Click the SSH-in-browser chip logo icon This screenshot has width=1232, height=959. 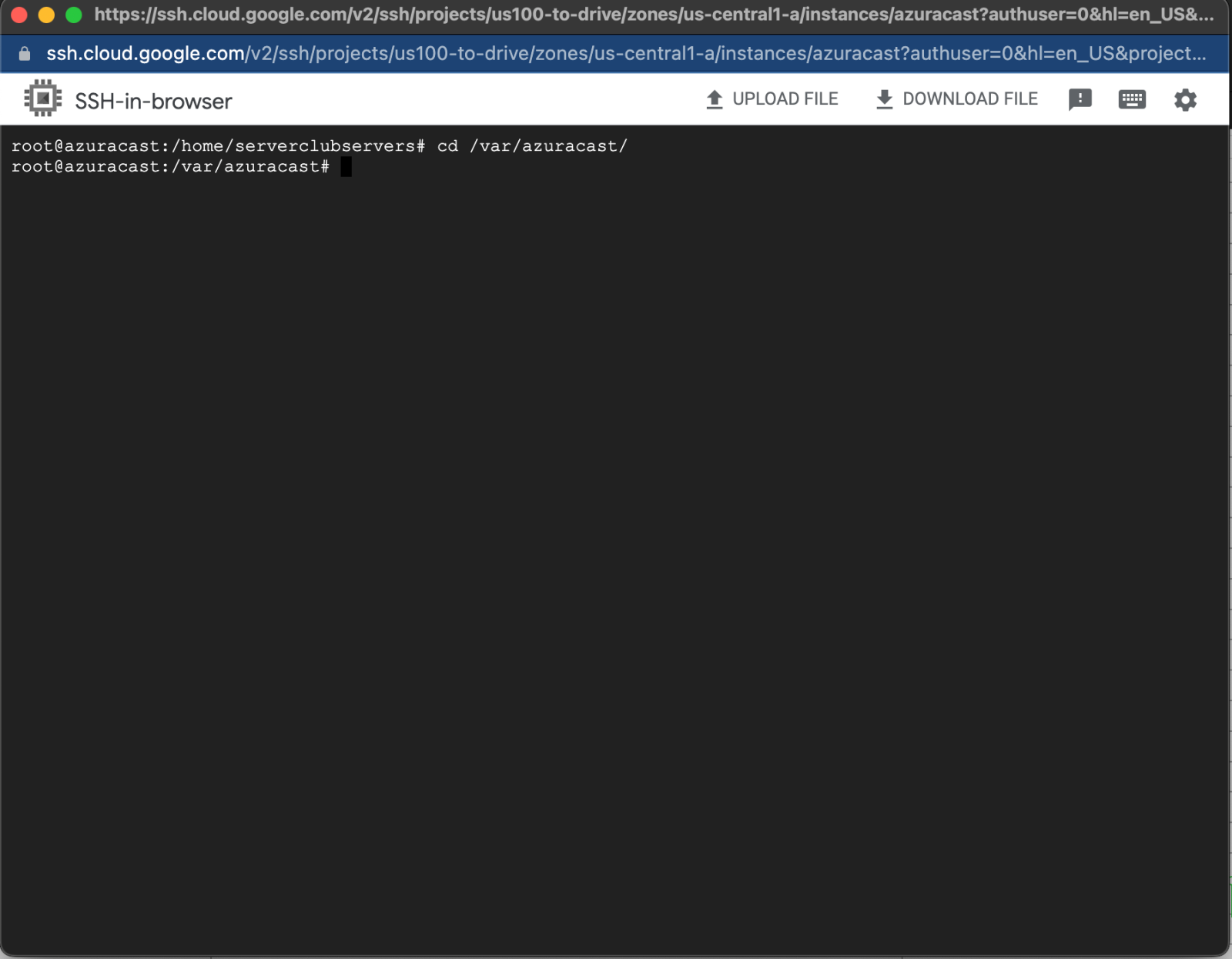coord(43,99)
